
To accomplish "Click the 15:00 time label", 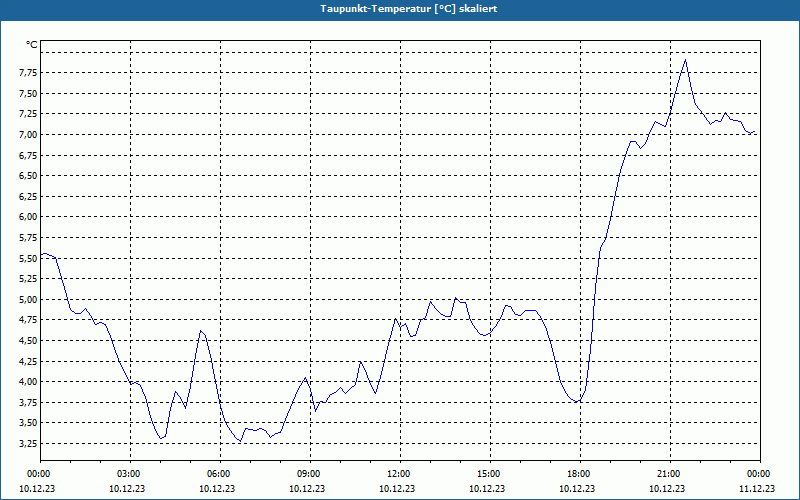I will (x=490, y=474).
